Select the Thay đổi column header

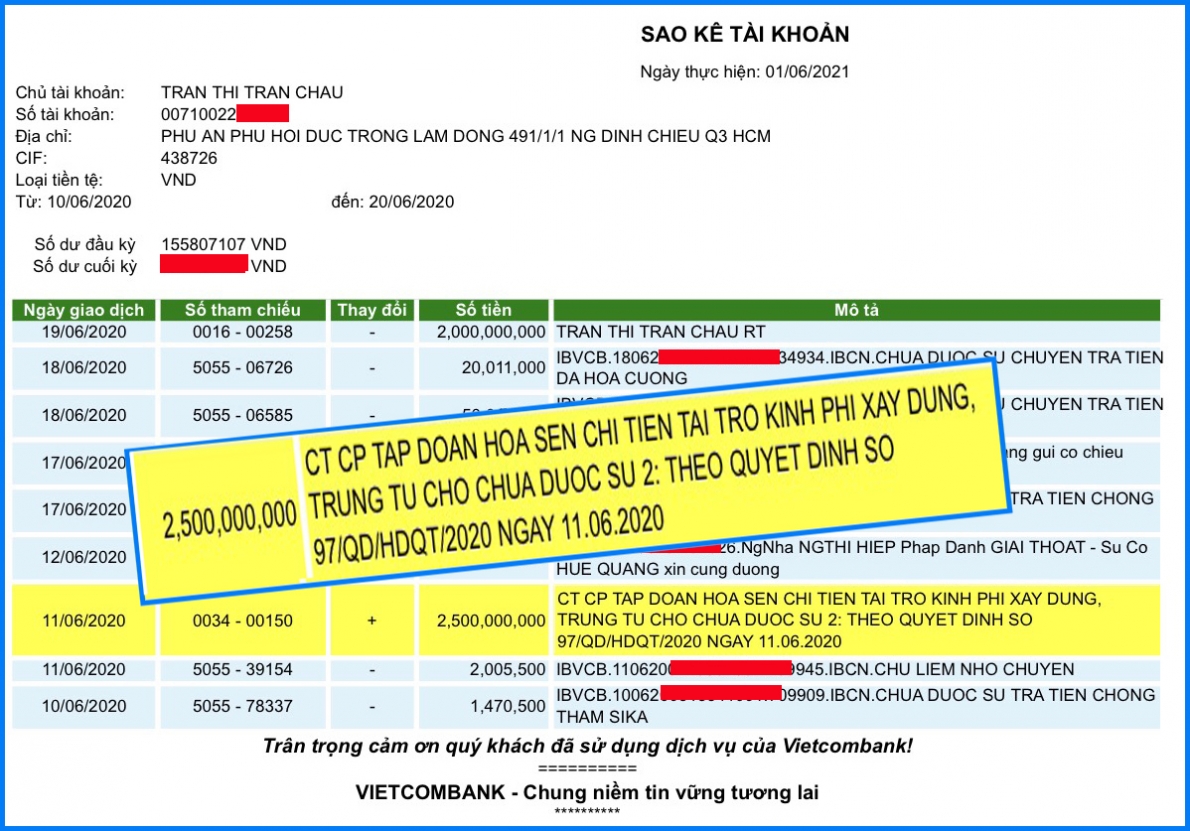click(x=371, y=310)
